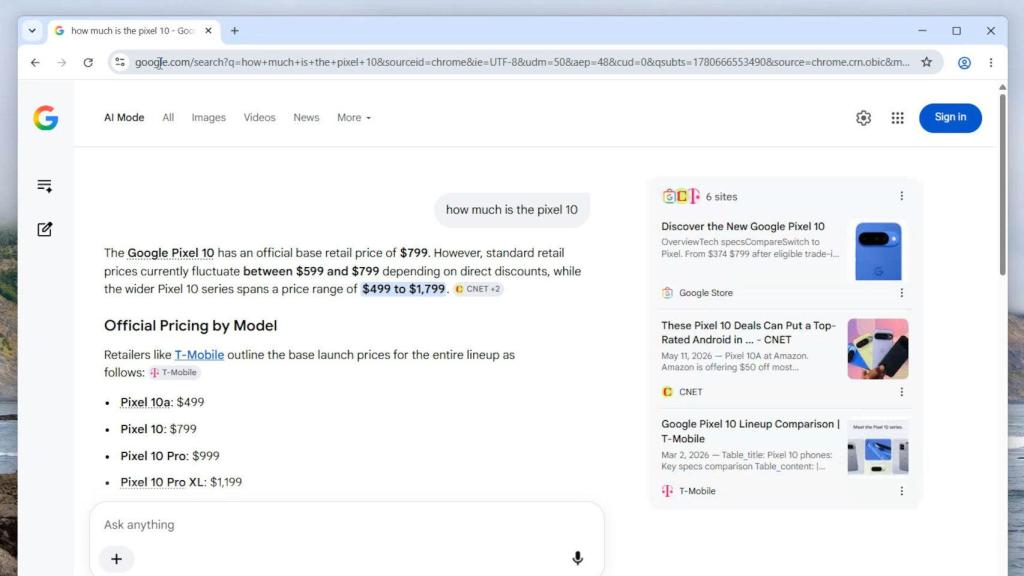
Task: Open options for Google Store source
Action: 901,293
